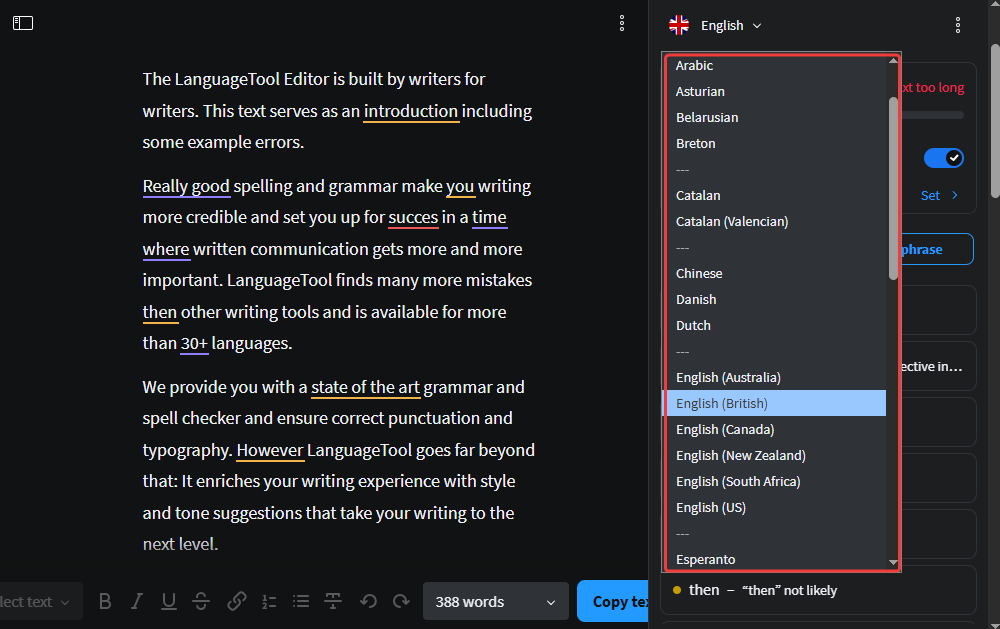Open the select text style dropdown
This screenshot has width=1000, height=629.
click(36, 601)
